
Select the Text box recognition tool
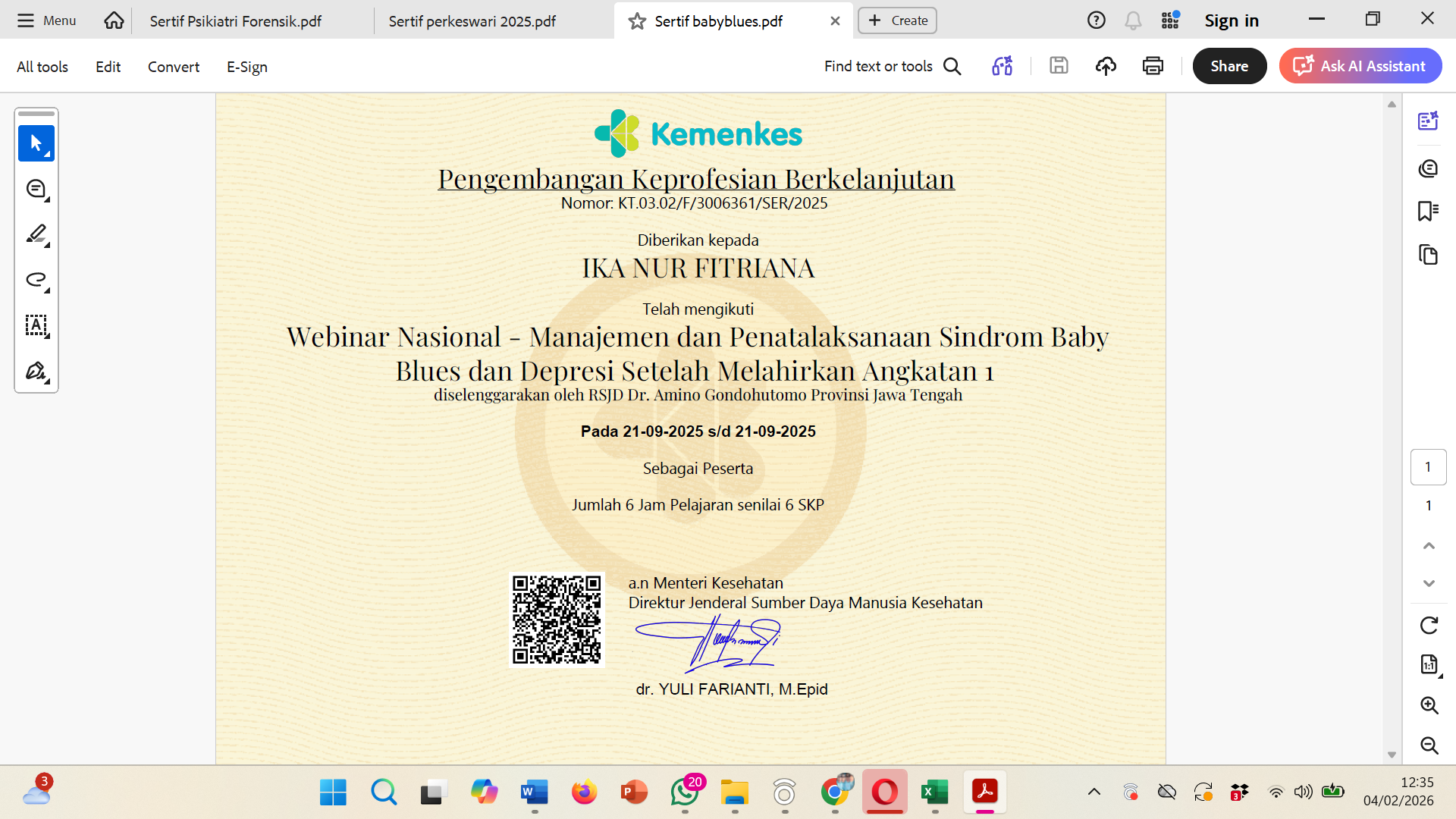[x=36, y=325]
